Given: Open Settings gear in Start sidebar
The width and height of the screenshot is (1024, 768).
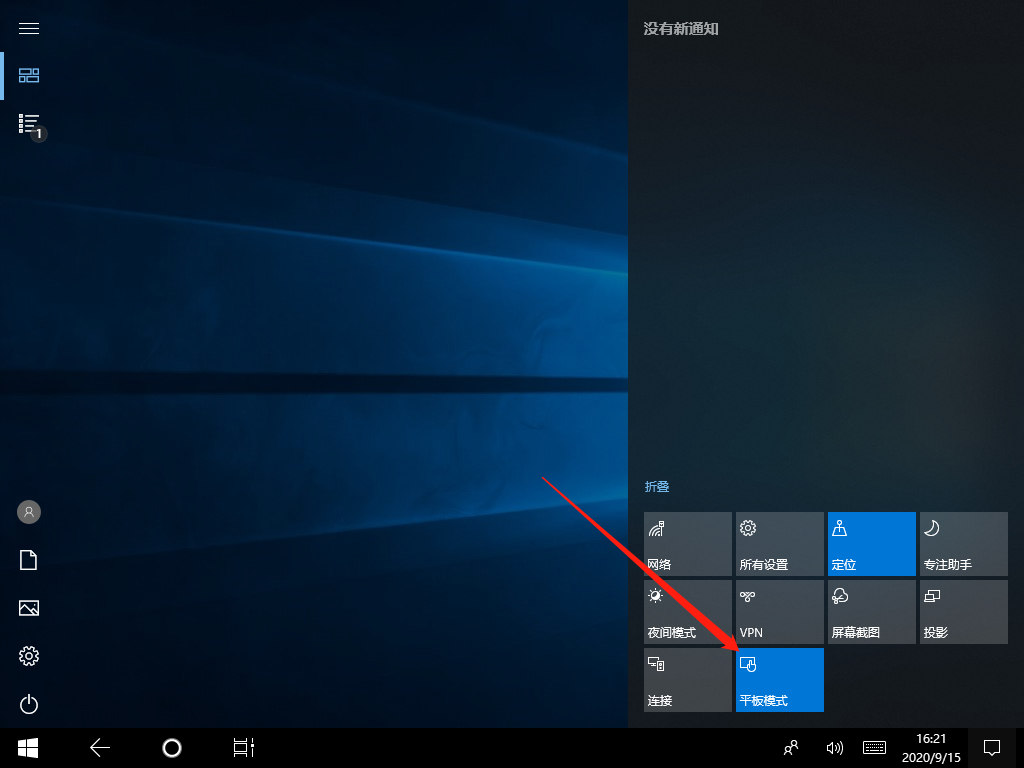Looking at the screenshot, I should [x=29, y=656].
